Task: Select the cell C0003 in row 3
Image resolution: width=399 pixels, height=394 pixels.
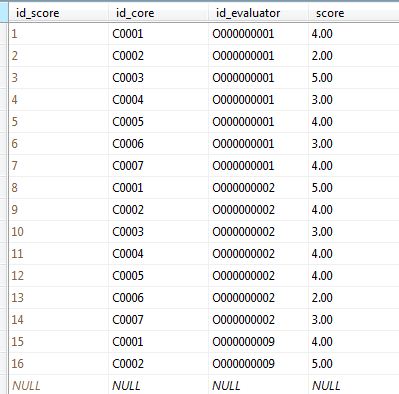Action: (x=158, y=78)
